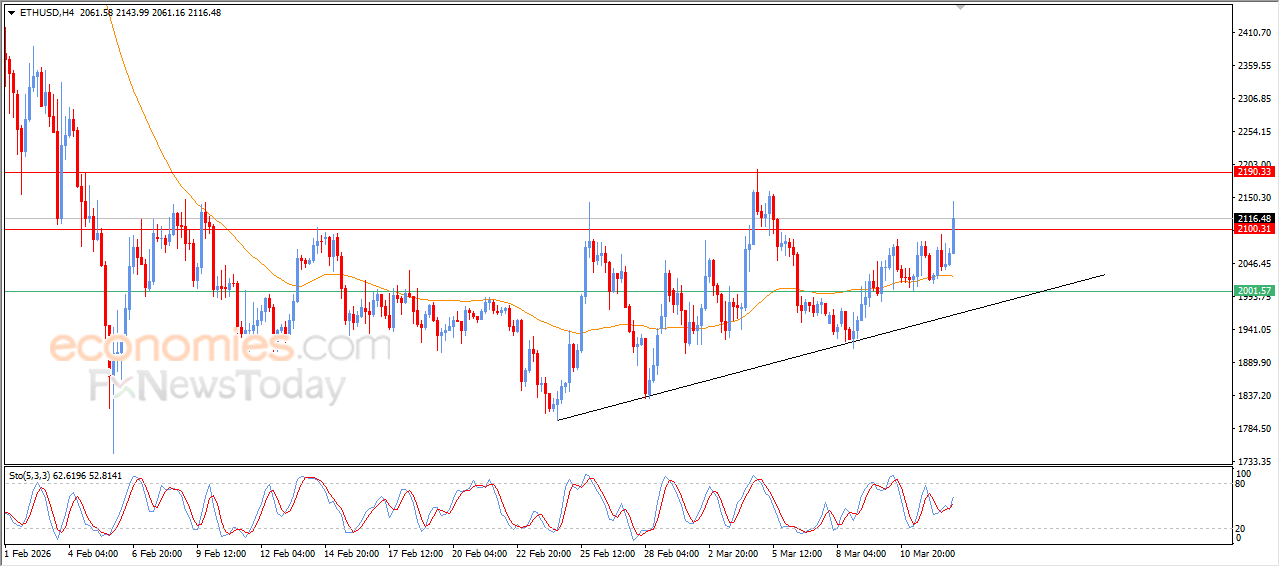This screenshot has width=1280, height=567.
Task: Click the gray chart shift marker triangle
Action: point(961,7)
